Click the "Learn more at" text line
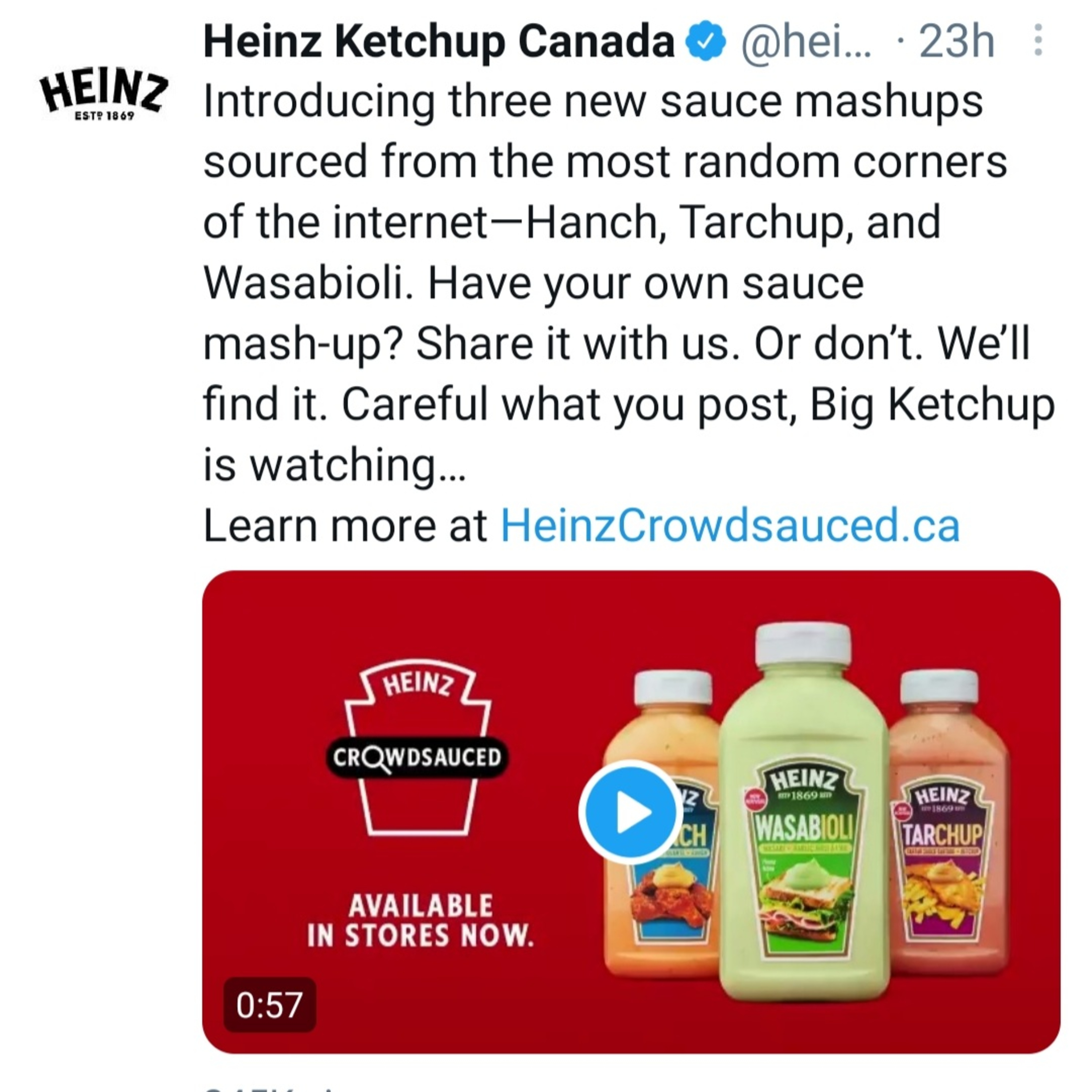 (x=345, y=526)
